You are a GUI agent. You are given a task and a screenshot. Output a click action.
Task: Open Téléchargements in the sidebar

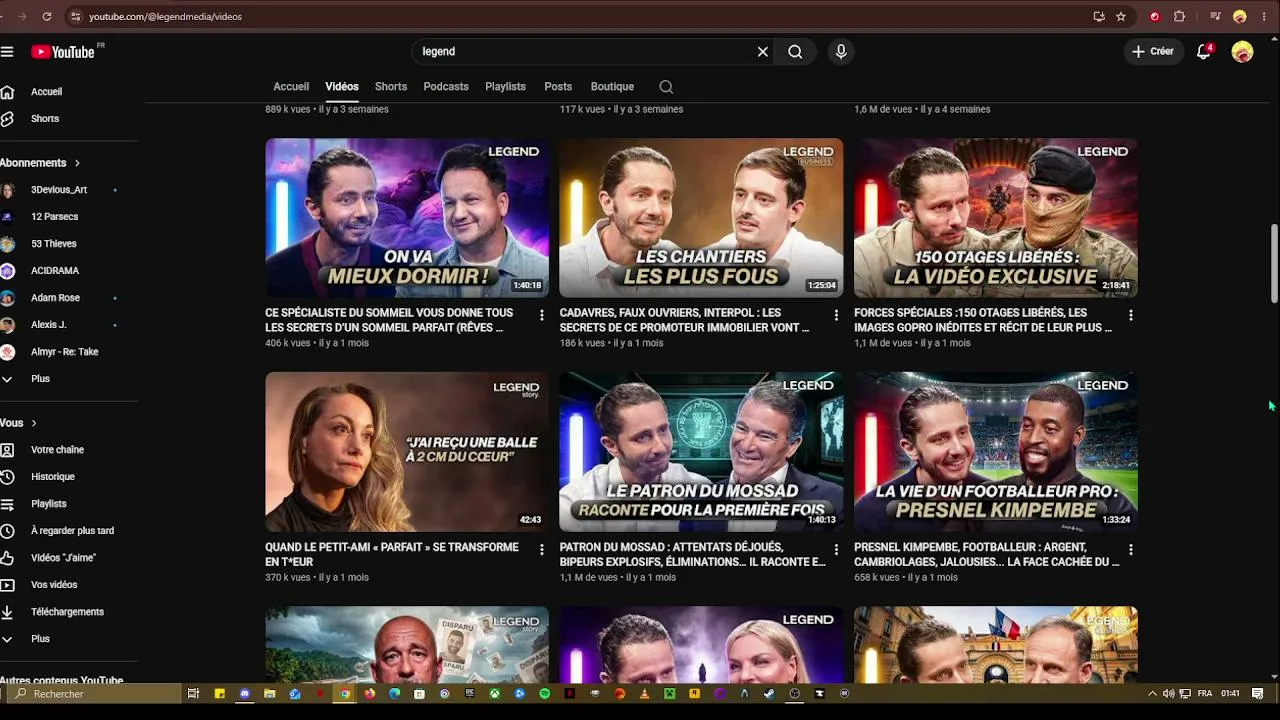69,612
